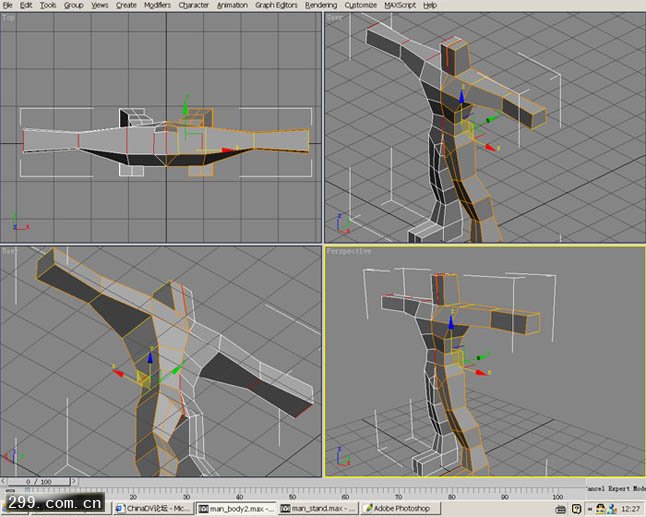Open the Group menu
Image resolution: width=646 pixels, height=517 pixels.
point(74,5)
